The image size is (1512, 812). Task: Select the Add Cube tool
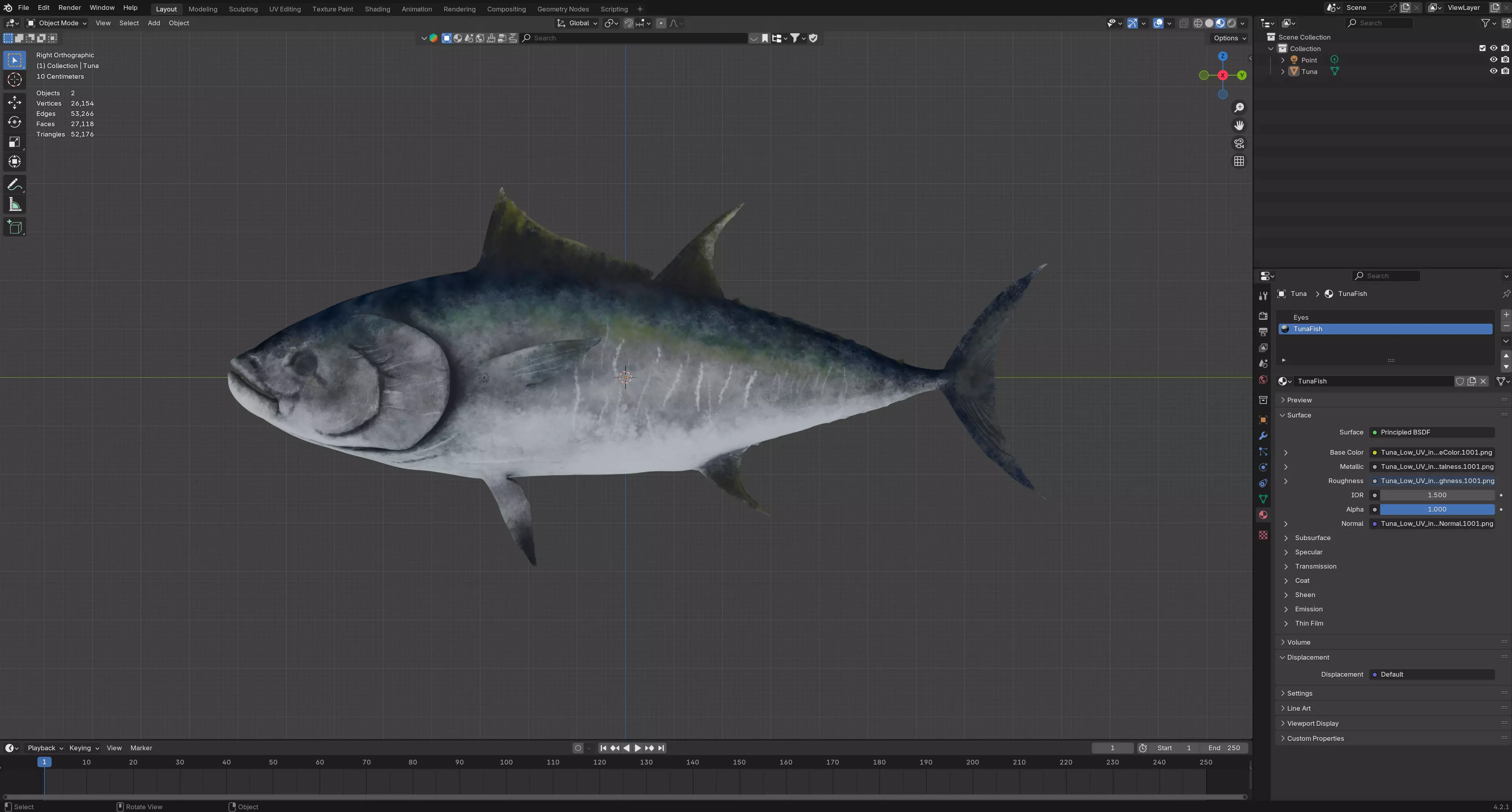pyautogui.click(x=15, y=227)
